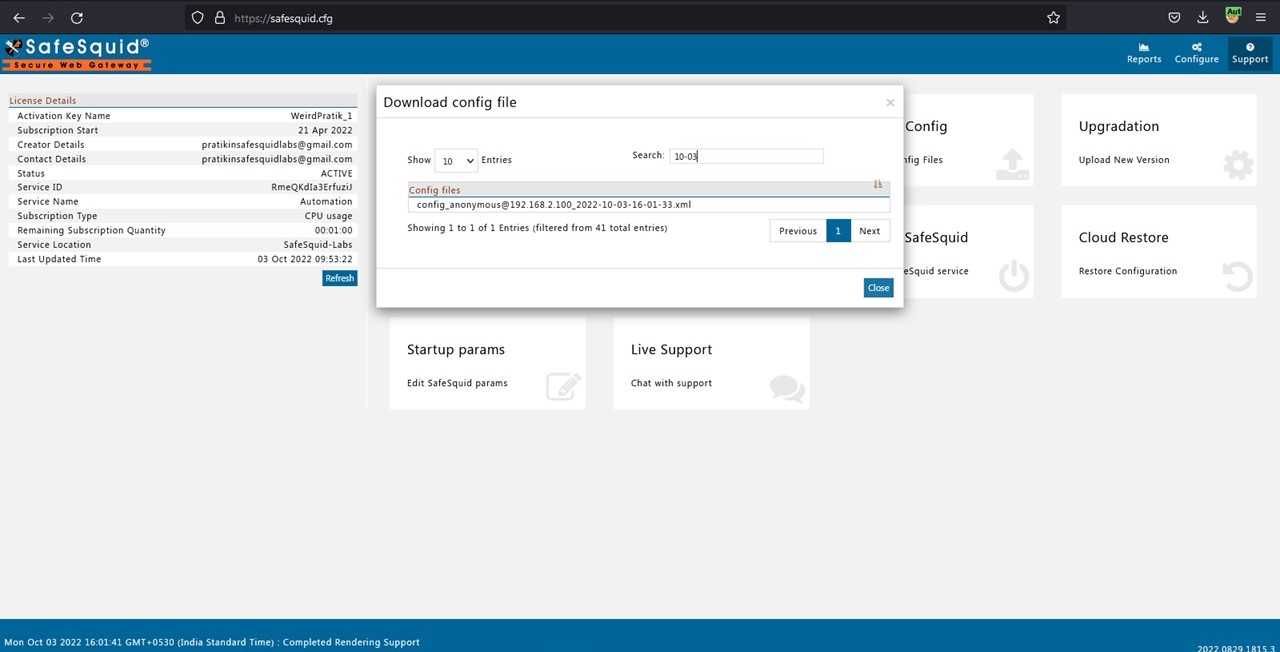Click the Startup params edit icon
Image resolution: width=1280 pixels, height=652 pixels.
pos(563,387)
